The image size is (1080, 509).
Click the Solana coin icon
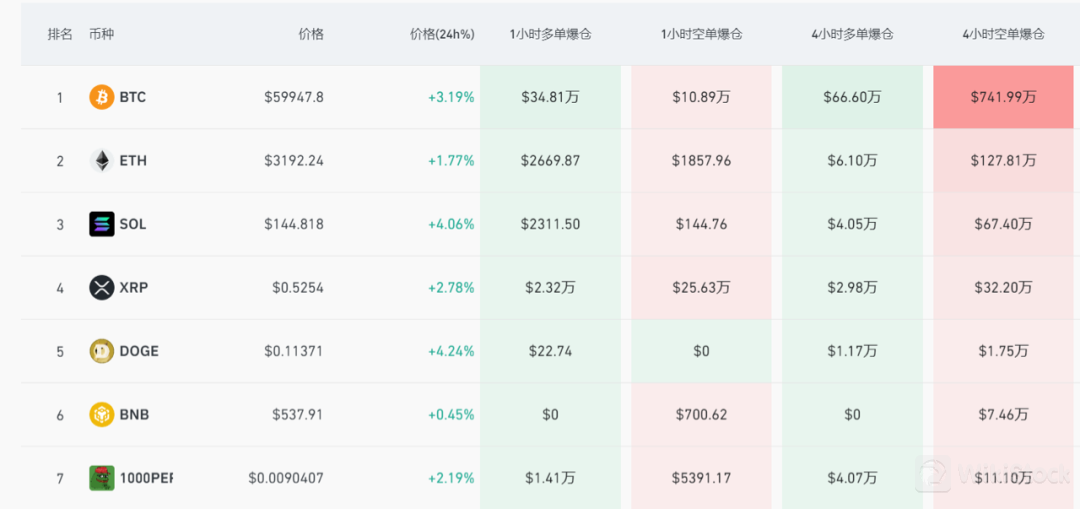(102, 224)
